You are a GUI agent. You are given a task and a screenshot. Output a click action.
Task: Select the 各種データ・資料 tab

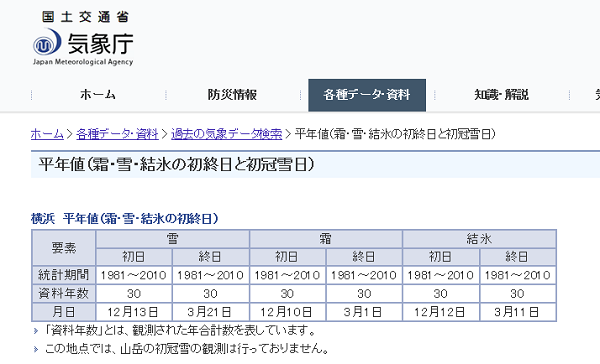pos(367,95)
